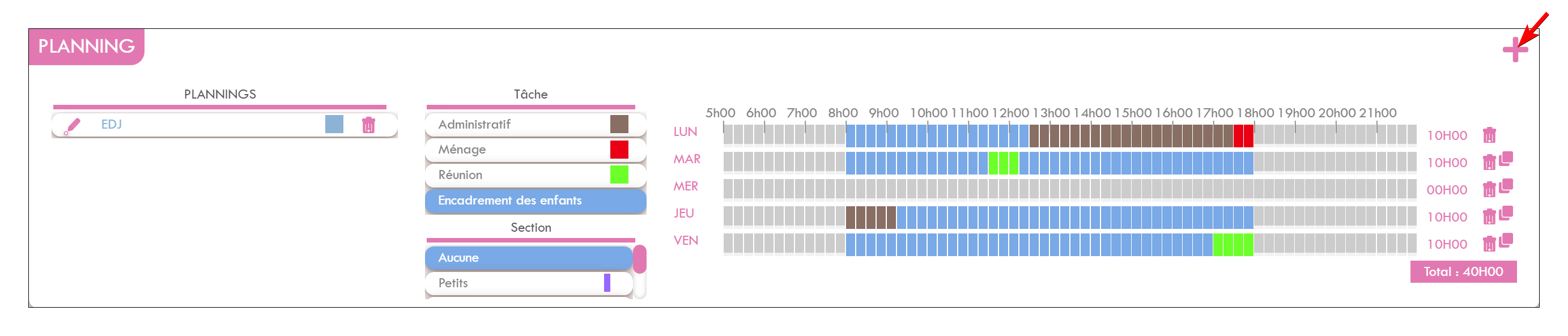Click the blue EDJ color swatch
Image resolution: width=1568 pixels, height=336 pixels.
(334, 124)
